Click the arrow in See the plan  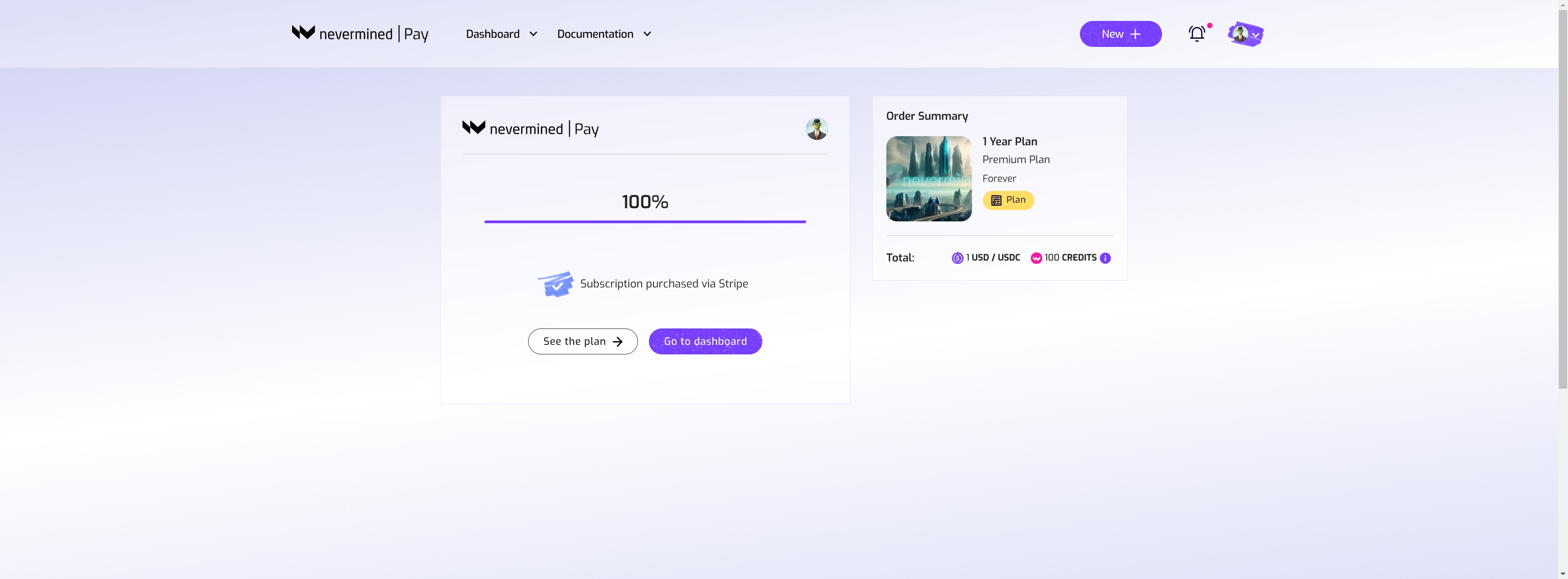(618, 342)
